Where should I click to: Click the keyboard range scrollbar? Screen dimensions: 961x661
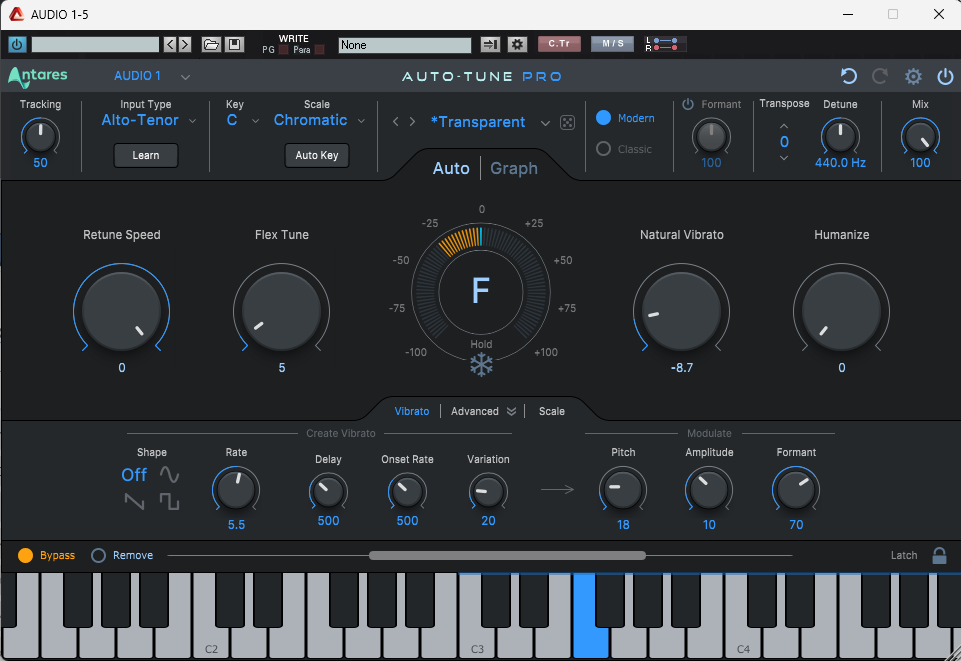coord(507,555)
